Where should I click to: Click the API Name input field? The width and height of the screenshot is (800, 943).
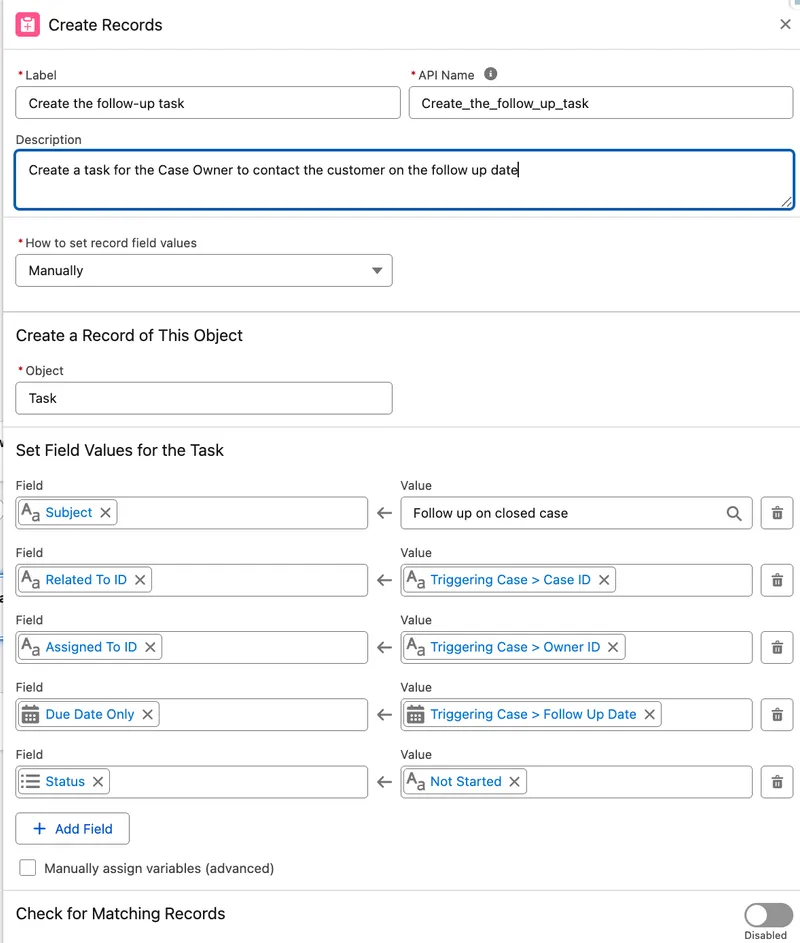[600, 103]
